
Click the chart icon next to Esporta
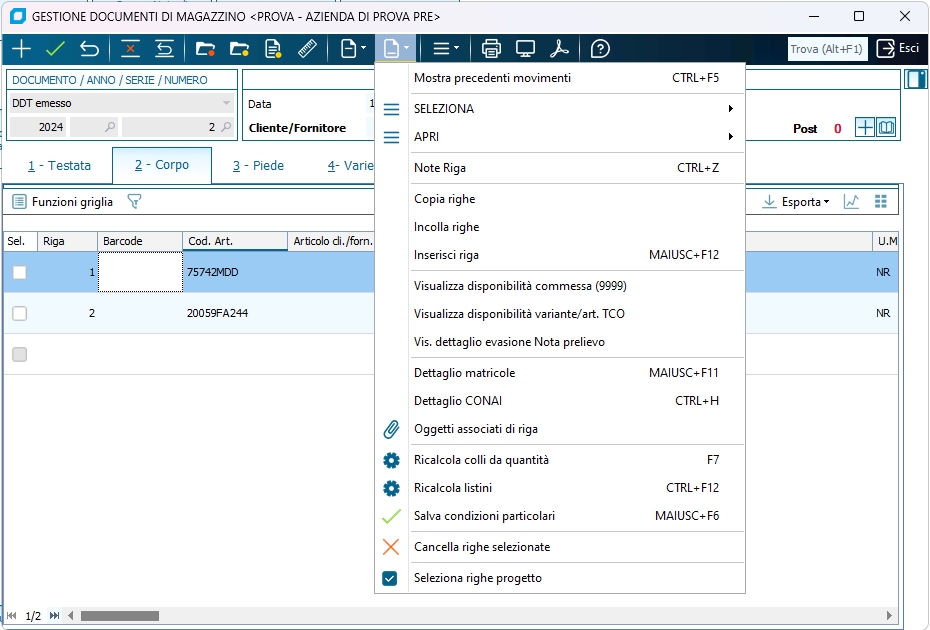(x=851, y=202)
